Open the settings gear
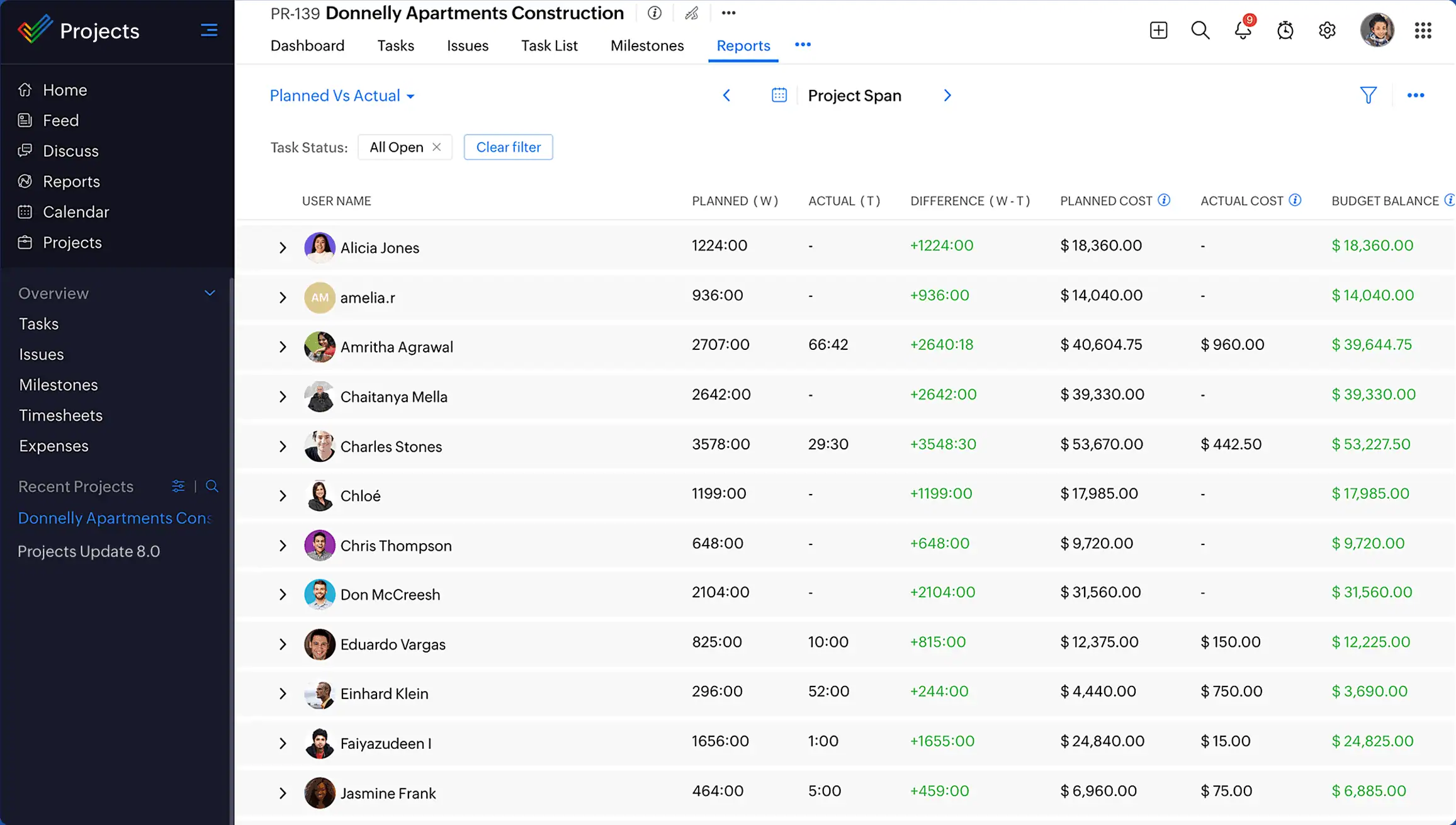The height and width of the screenshot is (825, 1456). pyautogui.click(x=1327, y=30)
